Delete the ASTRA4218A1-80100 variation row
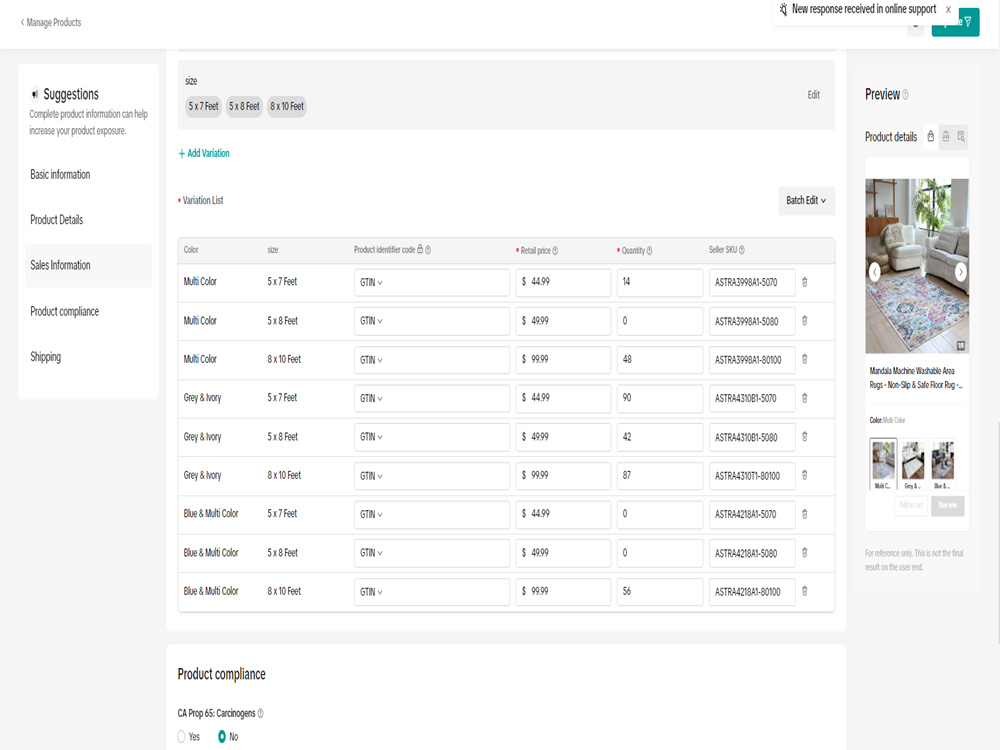Image resolution: width=1000 pixels, height=750 pixels. click(804, 591)
